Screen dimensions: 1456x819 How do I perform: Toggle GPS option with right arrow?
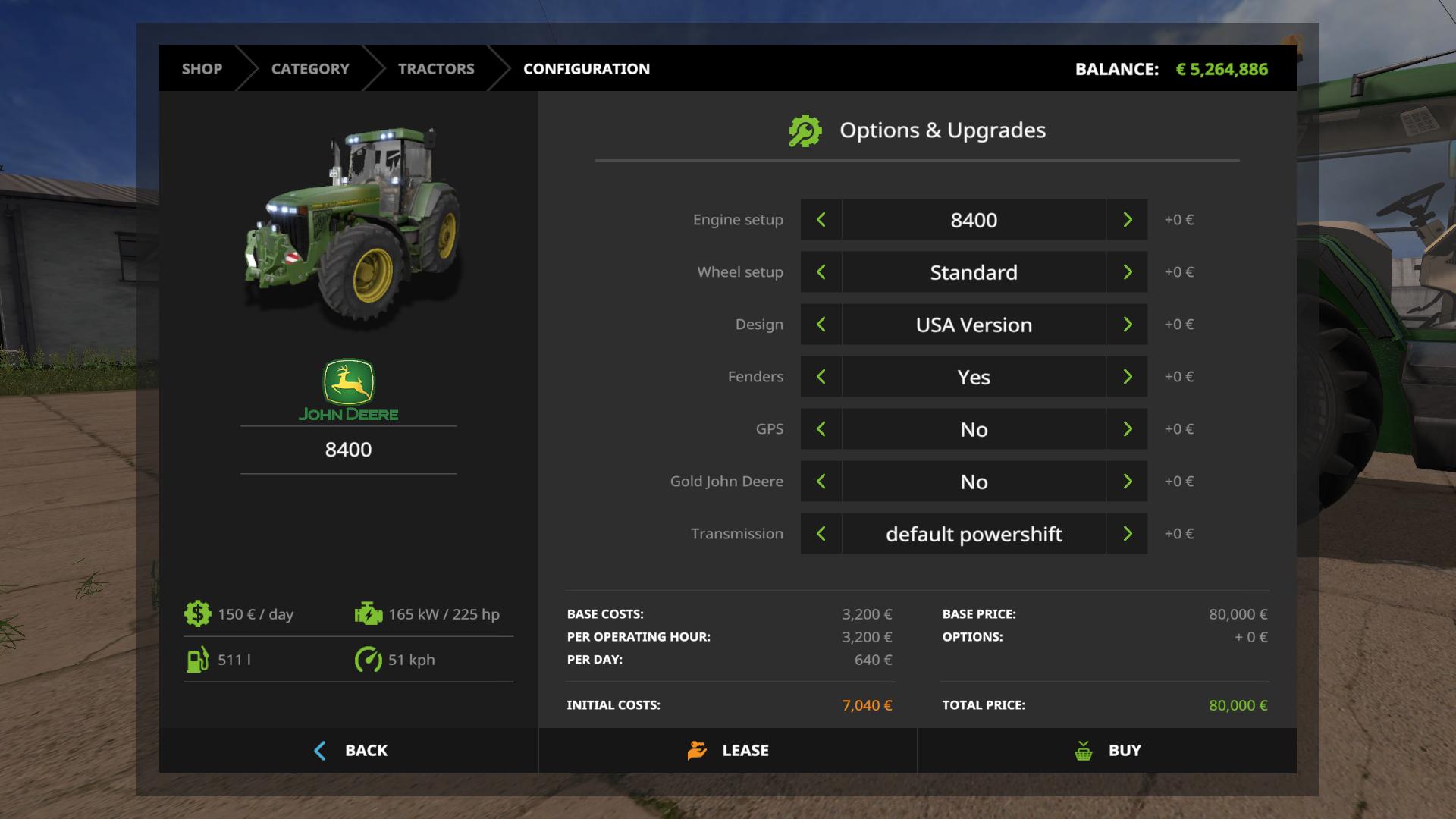pyautogui.click(x=1127, y=429)
